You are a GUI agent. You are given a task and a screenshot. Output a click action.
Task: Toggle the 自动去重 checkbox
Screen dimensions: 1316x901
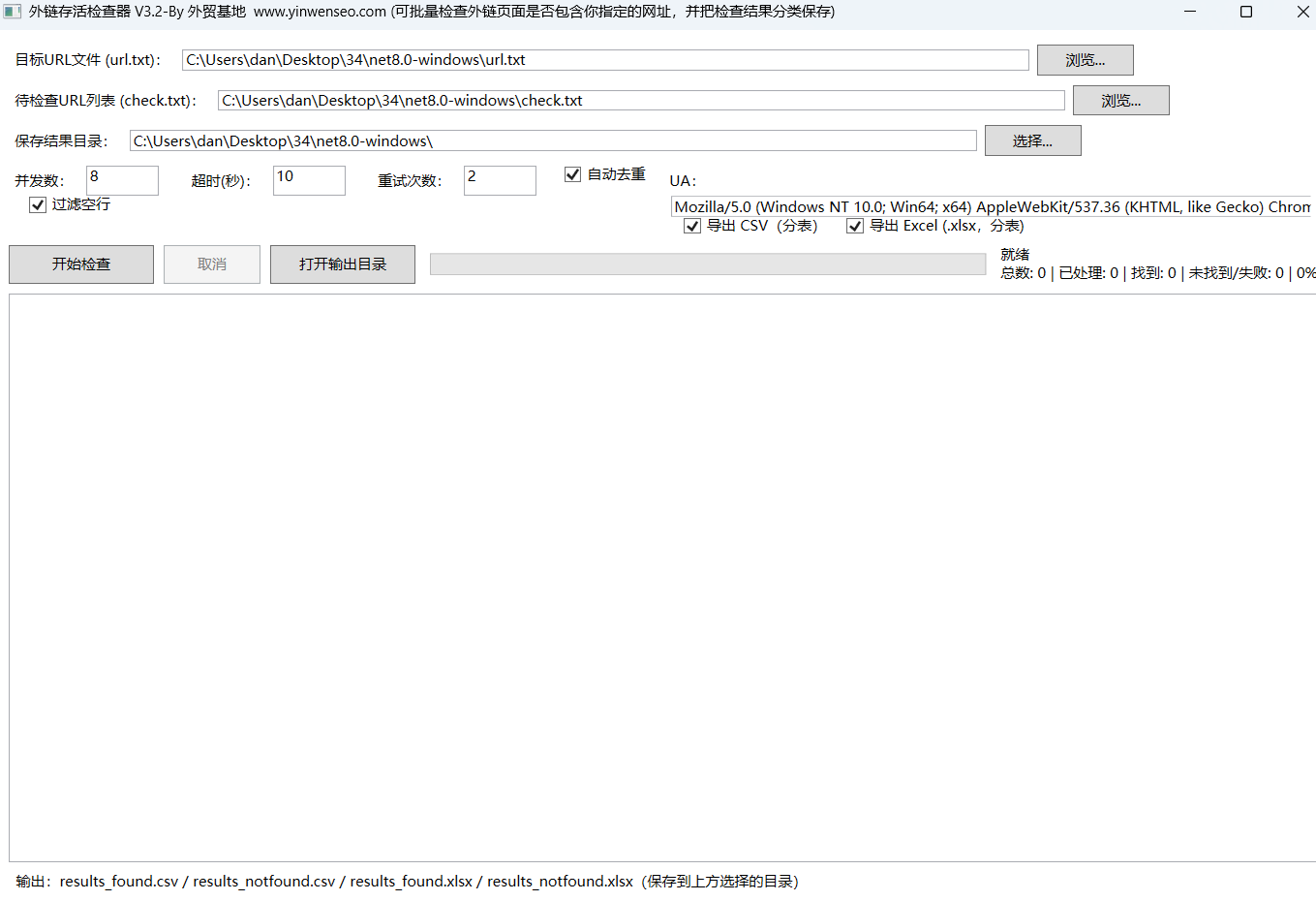coord(573,174)
